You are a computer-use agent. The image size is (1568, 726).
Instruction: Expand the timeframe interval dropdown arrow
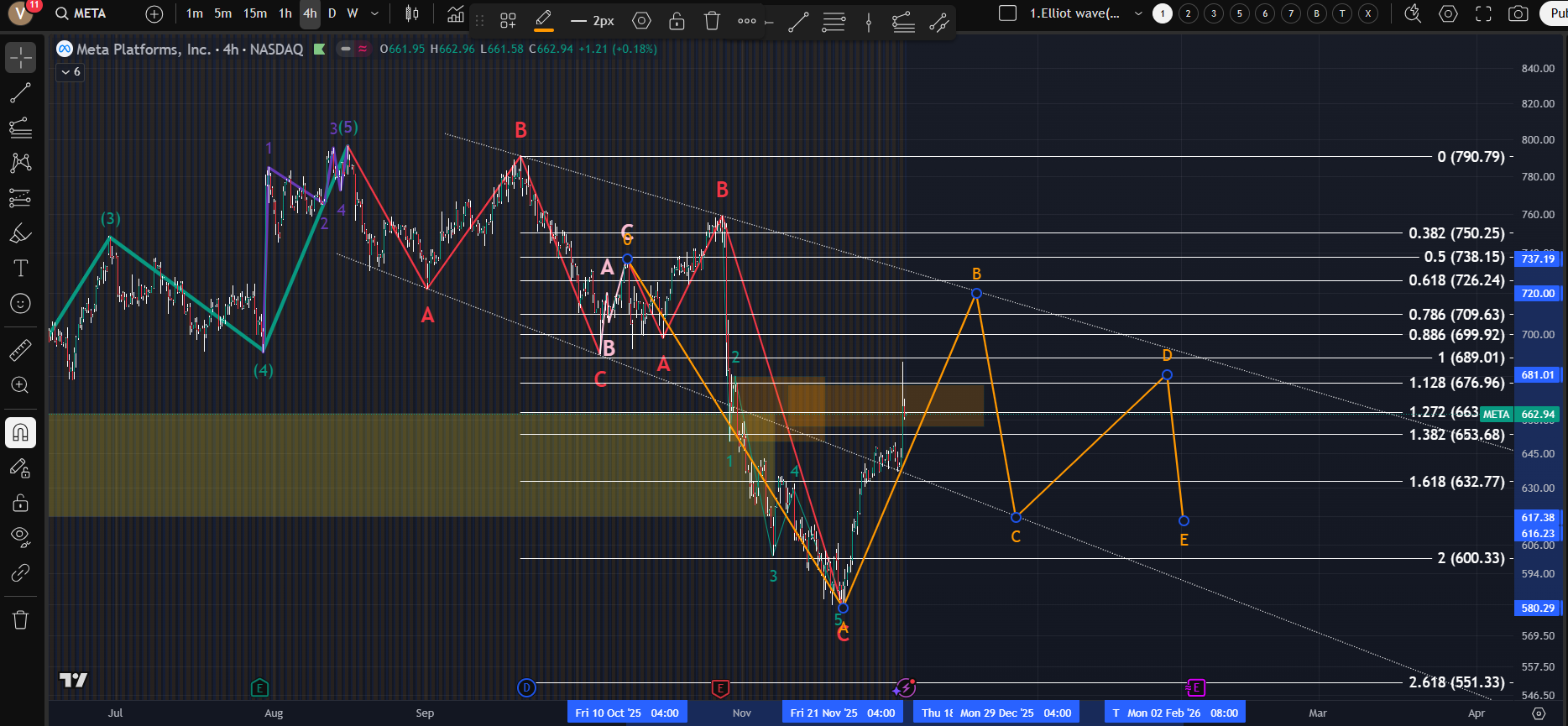click(374, 13)
